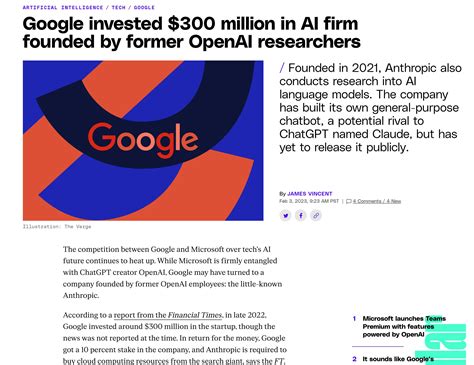Open the Google category breadcrumb
Image resolution: width=474 pixels, height=365 pixels.
pyautogui.click(x=144, y=7)
